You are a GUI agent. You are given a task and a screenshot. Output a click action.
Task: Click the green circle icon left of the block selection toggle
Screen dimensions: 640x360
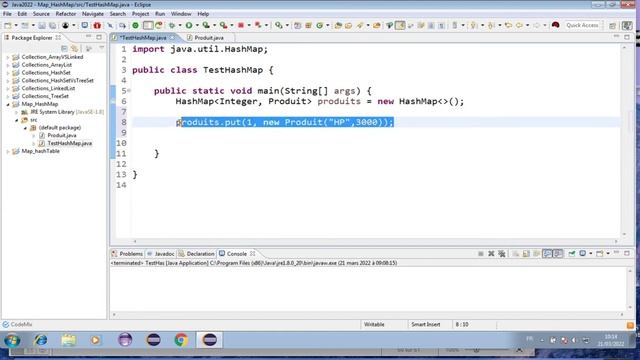135,25
